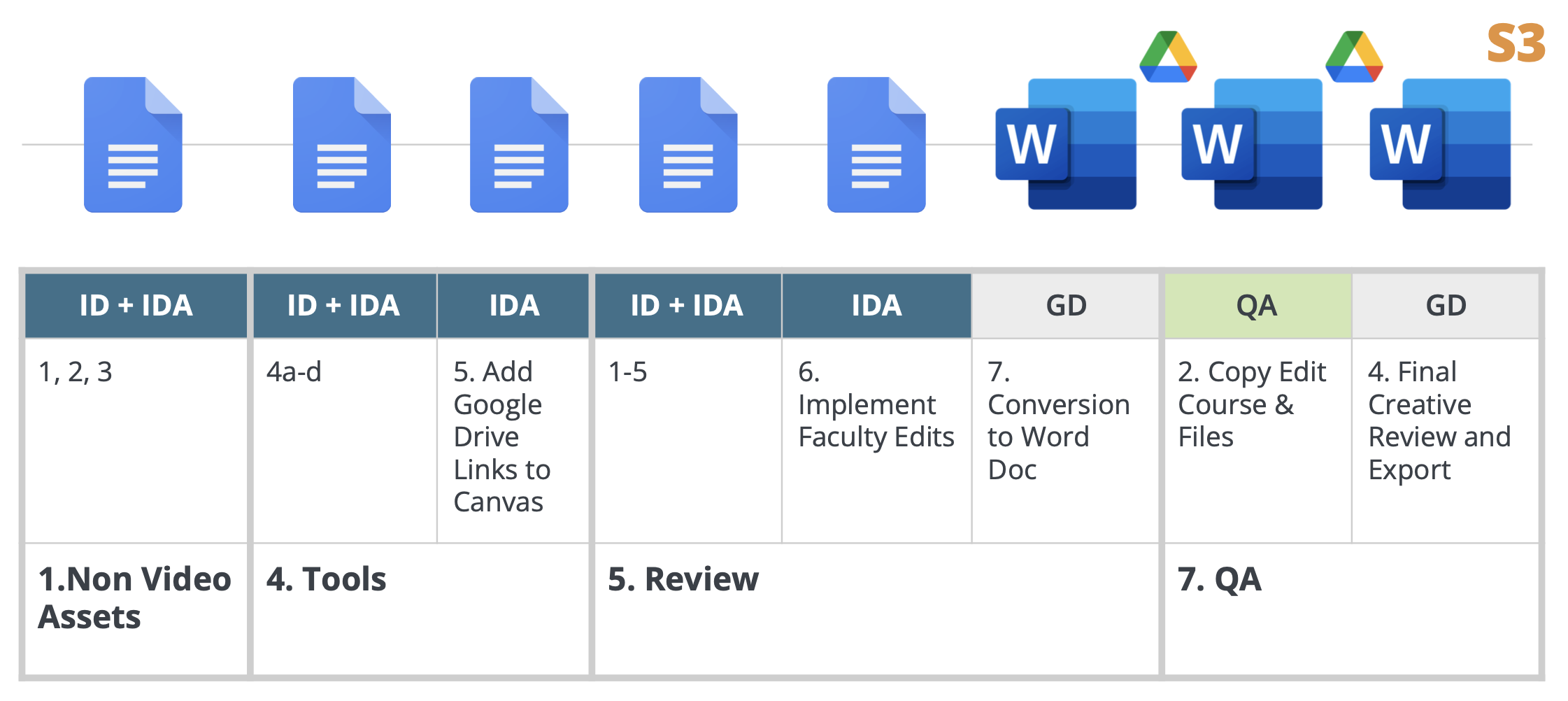Click '7. Conversion to Word Doc' cell
Viewport: 1568px width, 701px height.
(x=1066, y=441)
